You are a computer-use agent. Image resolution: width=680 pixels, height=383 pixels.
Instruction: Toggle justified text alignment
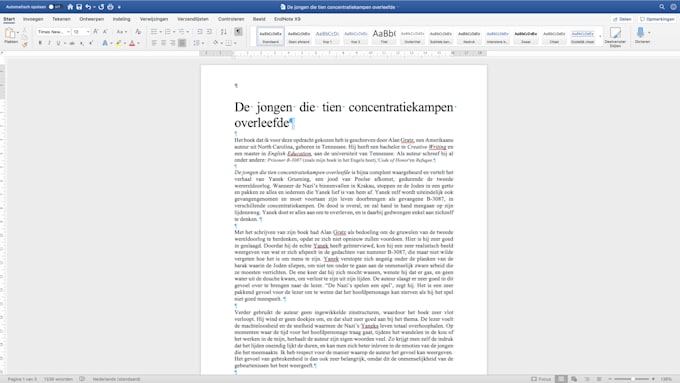(x=182, y=43)
